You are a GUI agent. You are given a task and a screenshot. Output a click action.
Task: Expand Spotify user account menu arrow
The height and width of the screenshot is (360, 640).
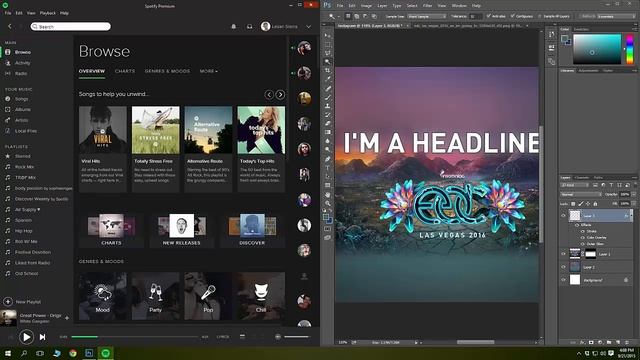[309, 27]
